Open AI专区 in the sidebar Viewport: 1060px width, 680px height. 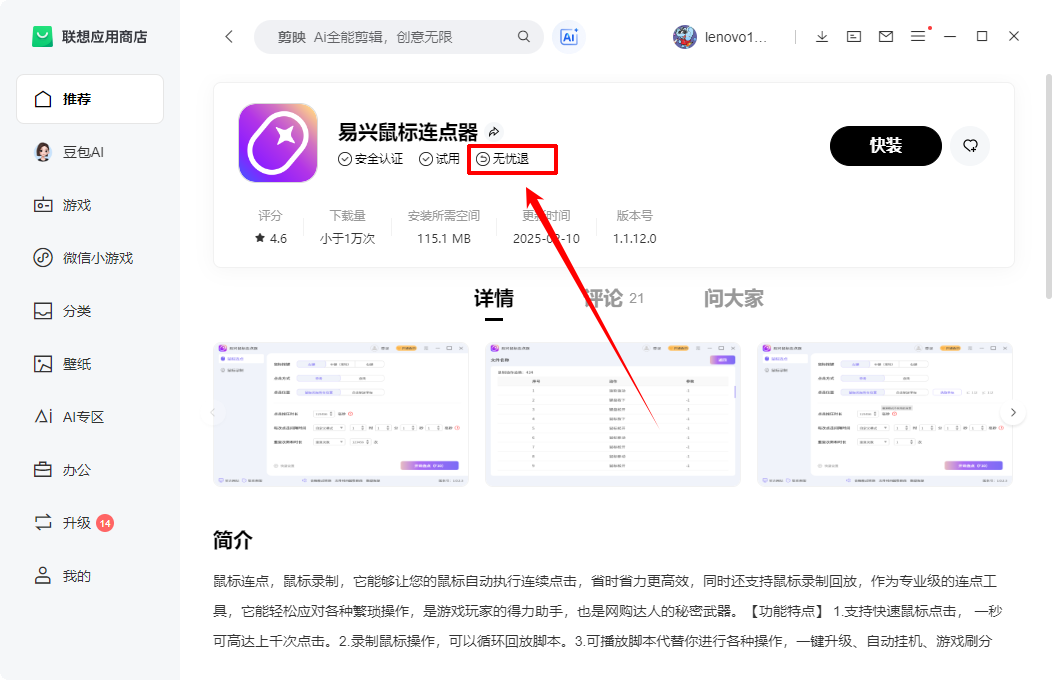tap(90, 417)
